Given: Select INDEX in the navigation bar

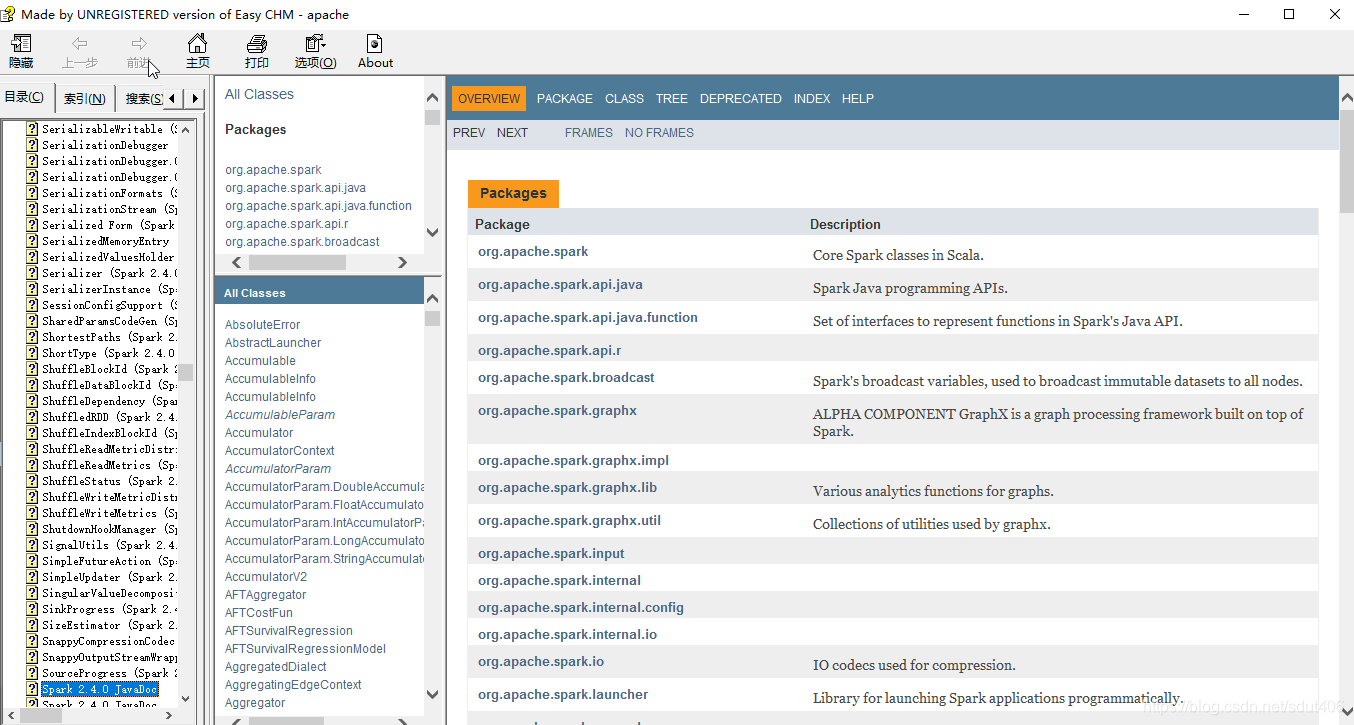Looking at the screenshot, I should tap(812, 98).
